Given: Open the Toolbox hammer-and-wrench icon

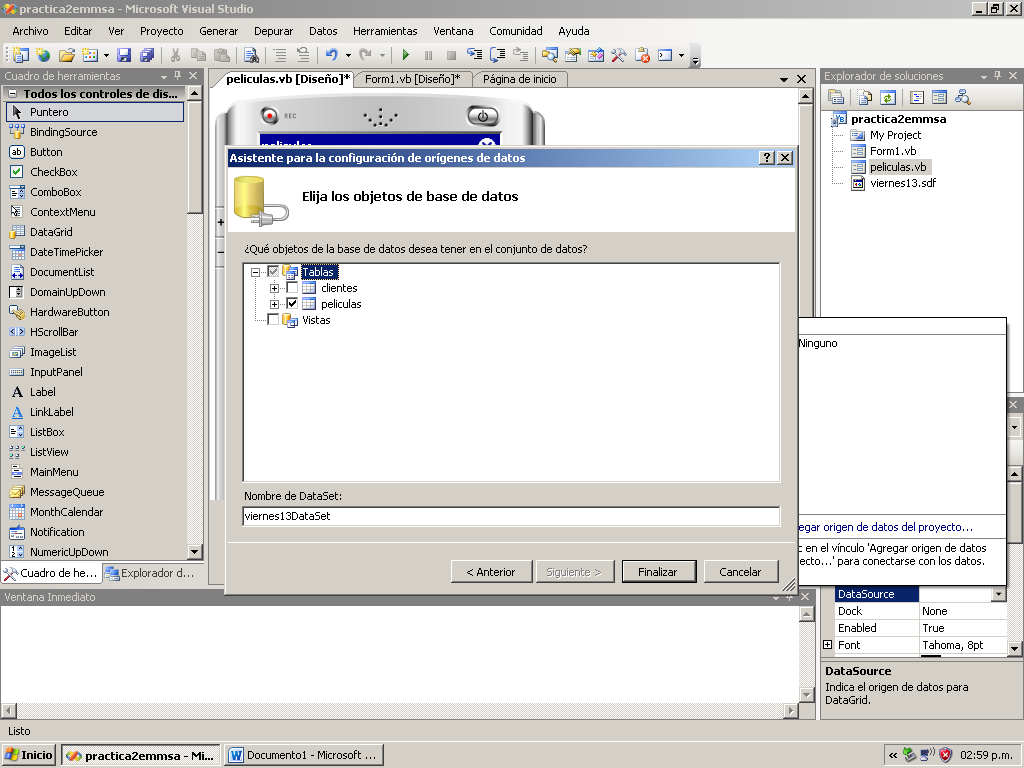Looking at the screenshot, I should tap(618, 56).
